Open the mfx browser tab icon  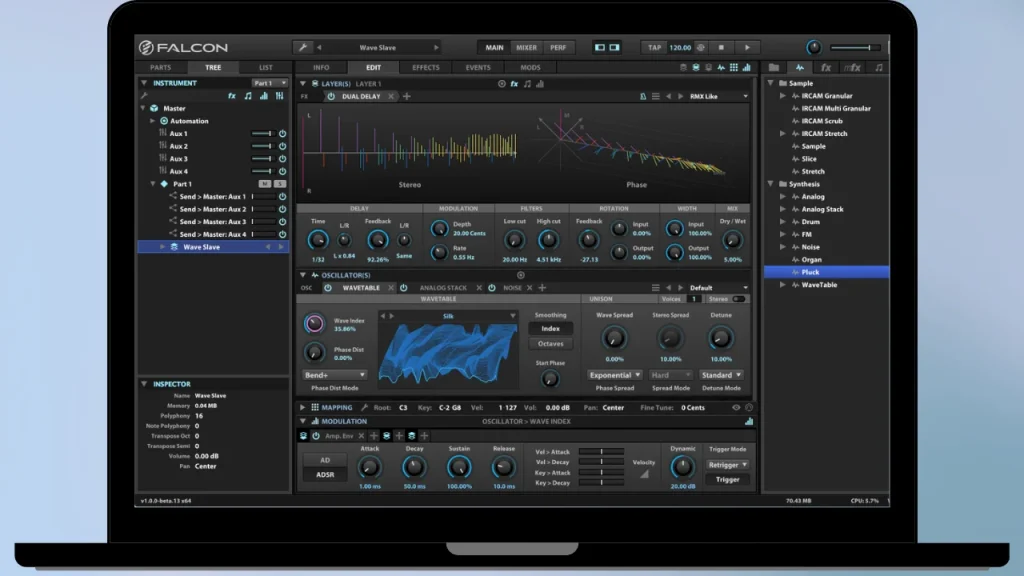click(x=852, y=67)
